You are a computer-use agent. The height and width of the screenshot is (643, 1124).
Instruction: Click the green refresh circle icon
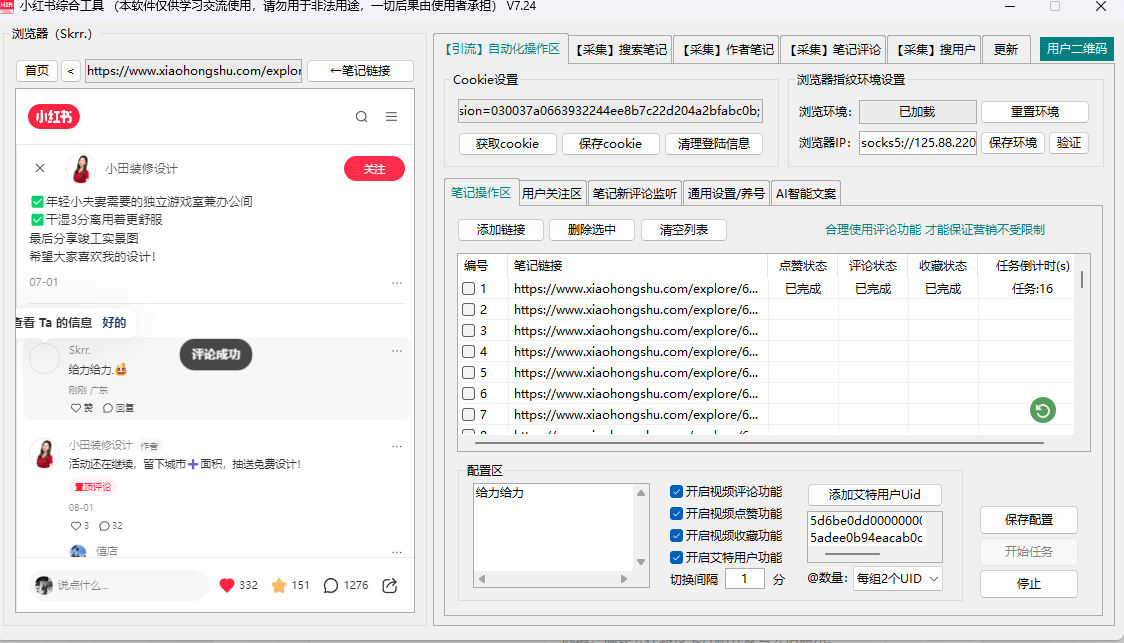[x=1043, y=409]
